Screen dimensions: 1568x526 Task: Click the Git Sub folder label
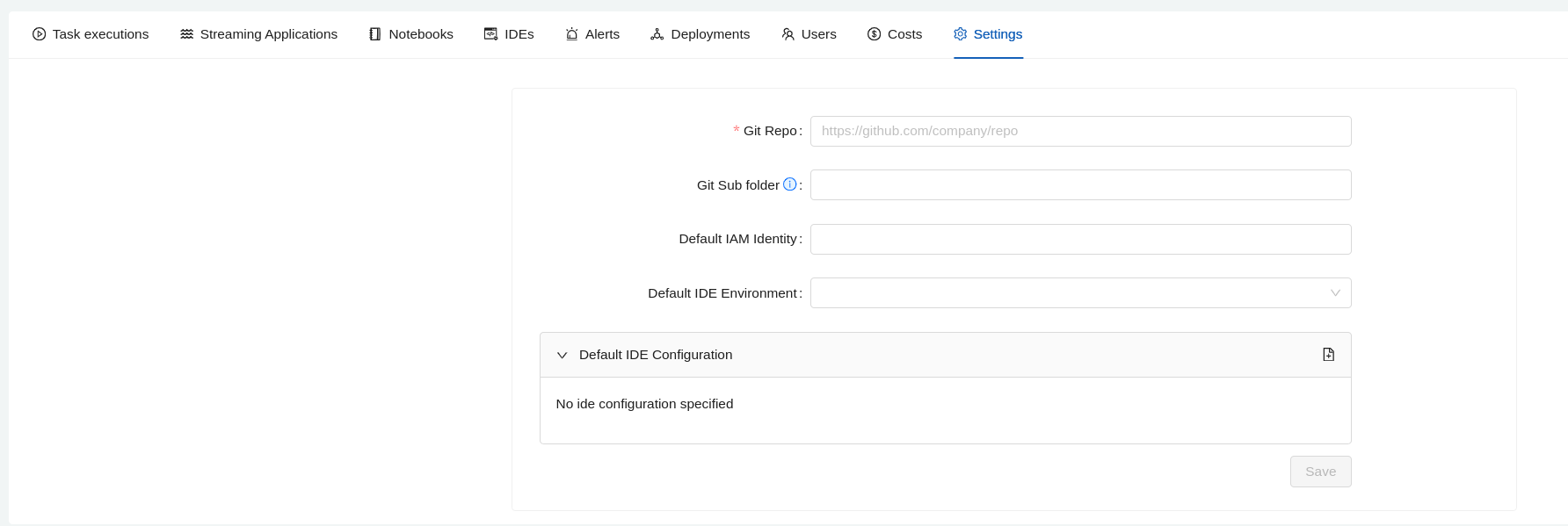tap(738, 185)
